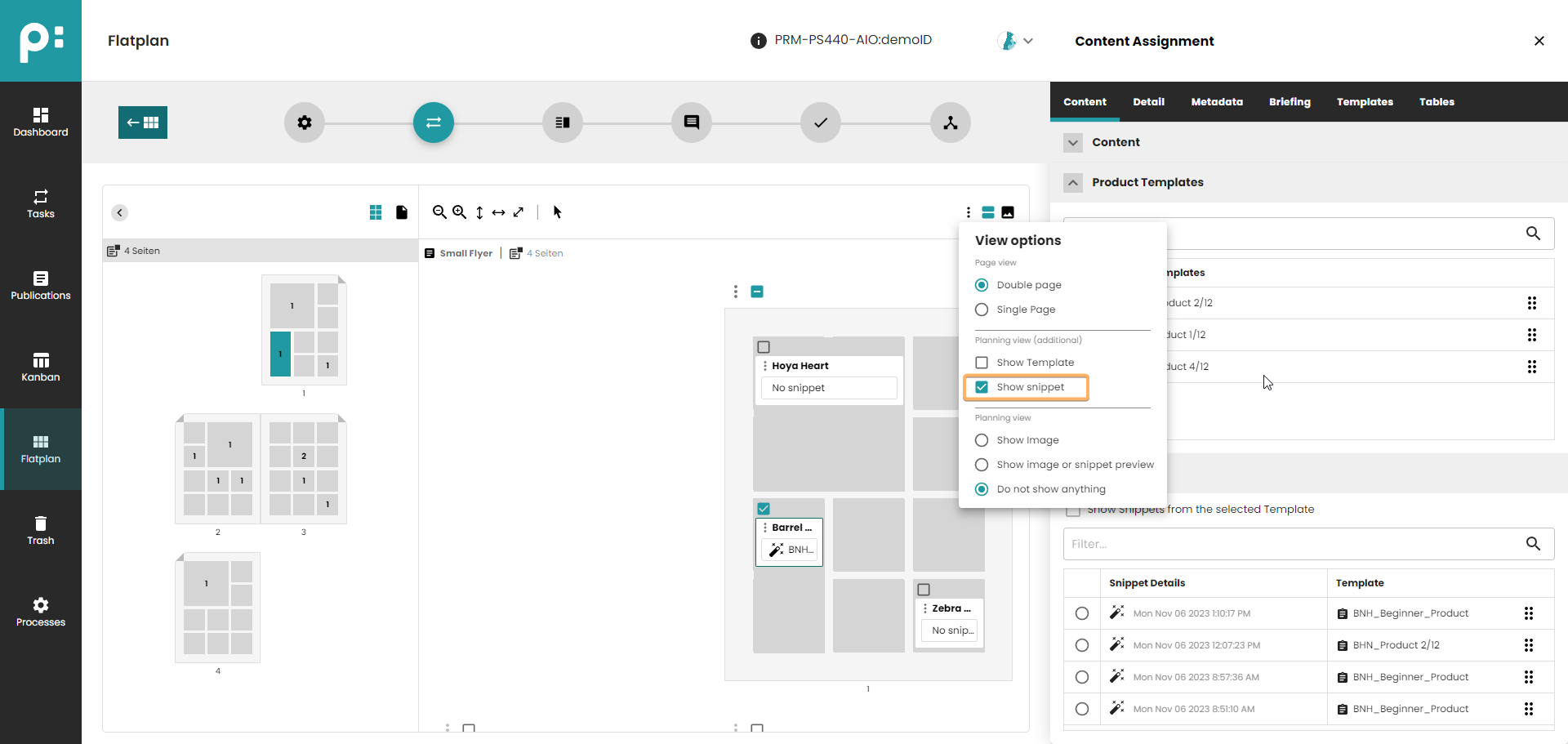Open the Briefing tab
This screenshot has height=744, width=1568.
pos(1289,102)
